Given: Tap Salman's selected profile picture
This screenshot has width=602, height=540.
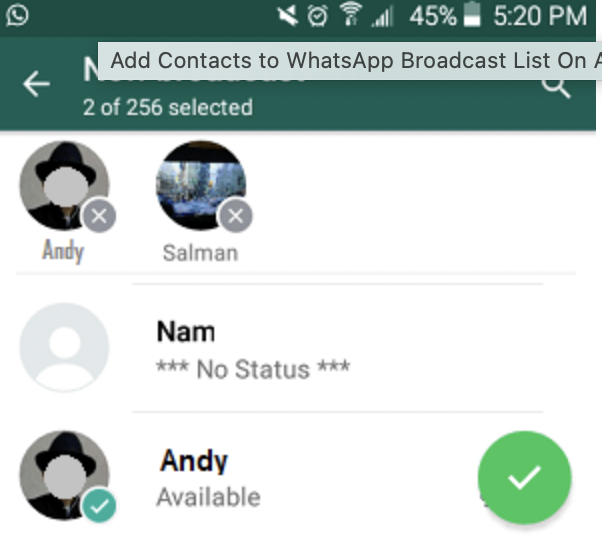Looking at the screenshot, I should (201, 186).
